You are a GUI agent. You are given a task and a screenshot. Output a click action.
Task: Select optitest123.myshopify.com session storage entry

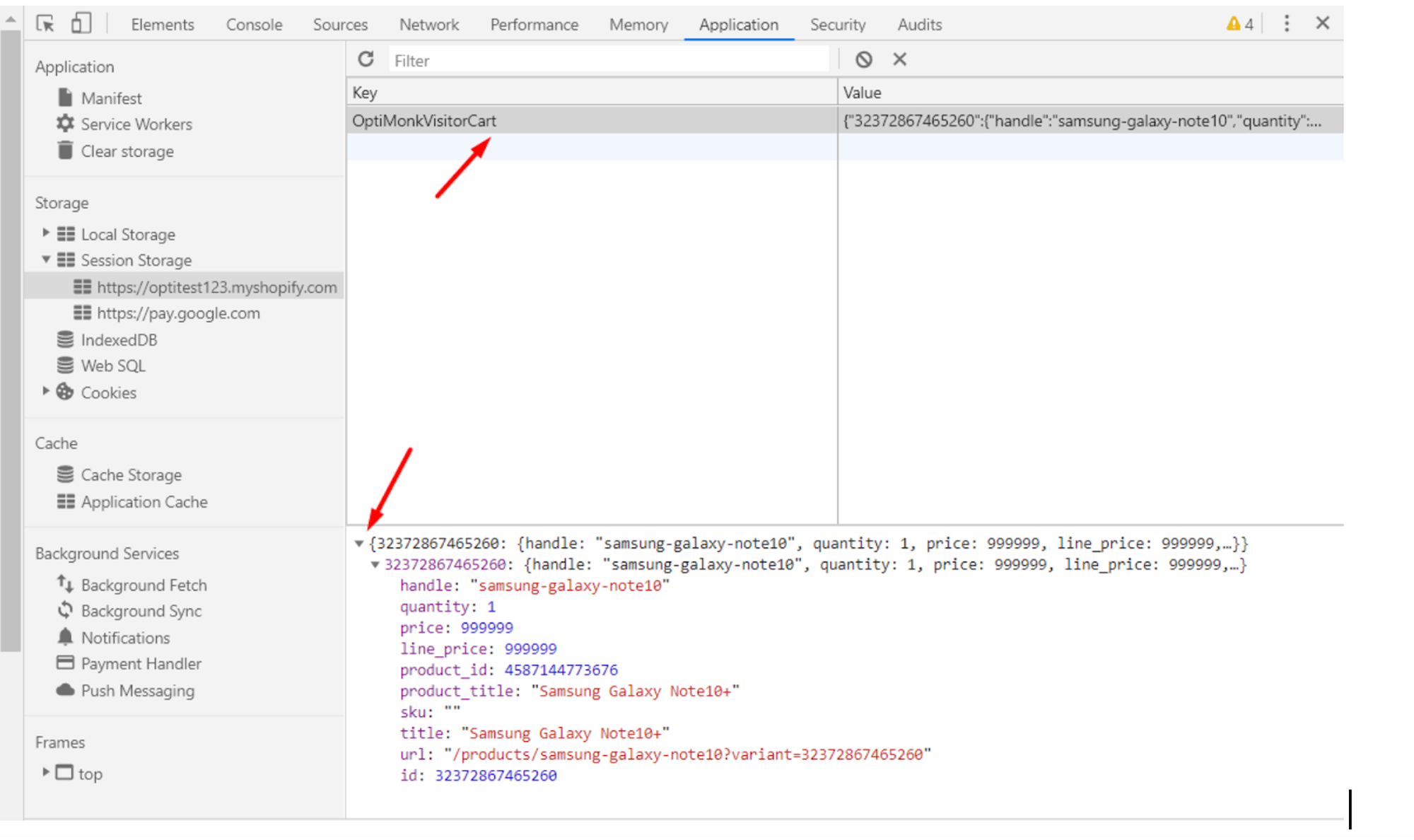[x=216, y=287]
